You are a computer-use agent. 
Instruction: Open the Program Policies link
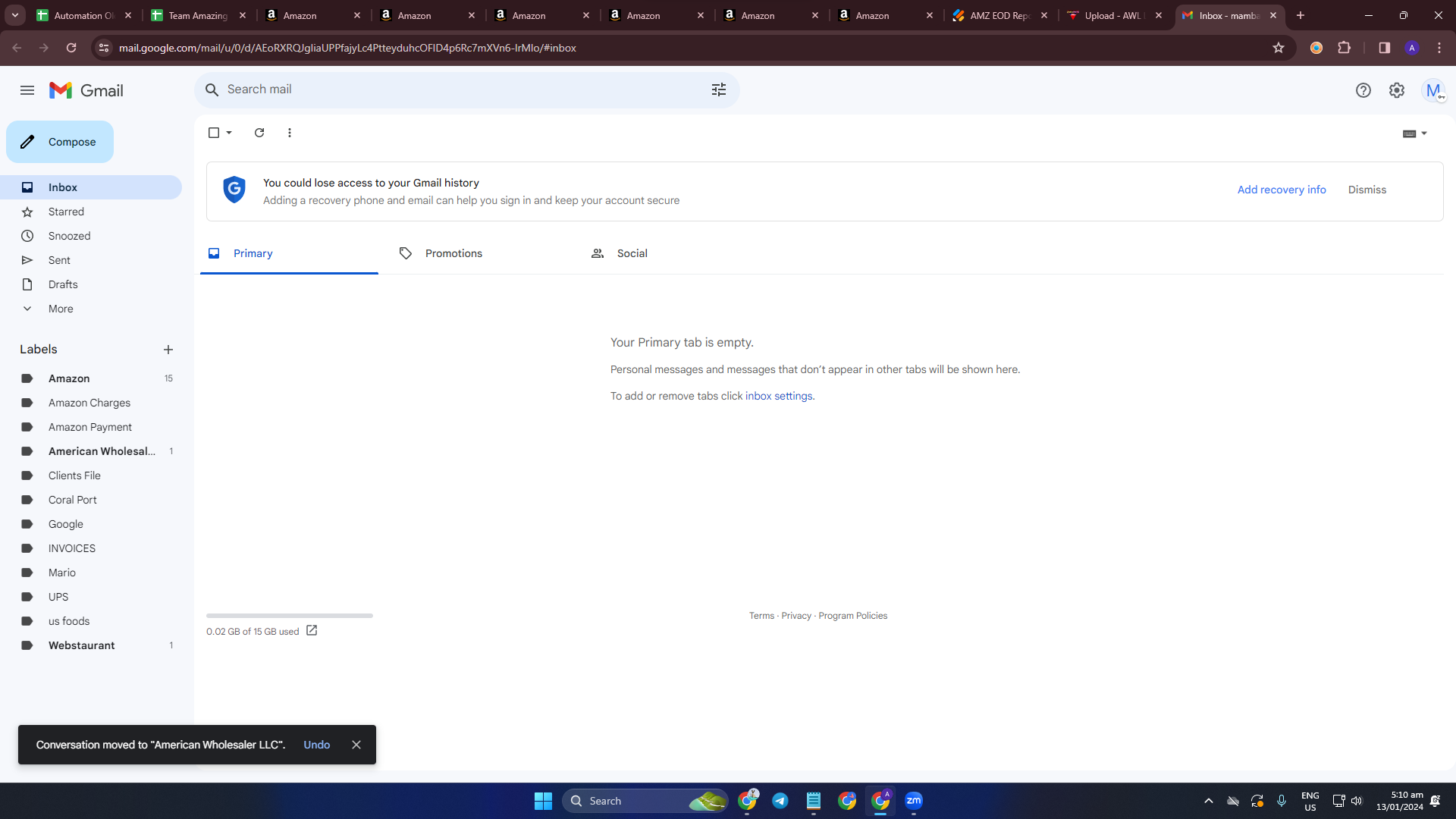[852, 616]
